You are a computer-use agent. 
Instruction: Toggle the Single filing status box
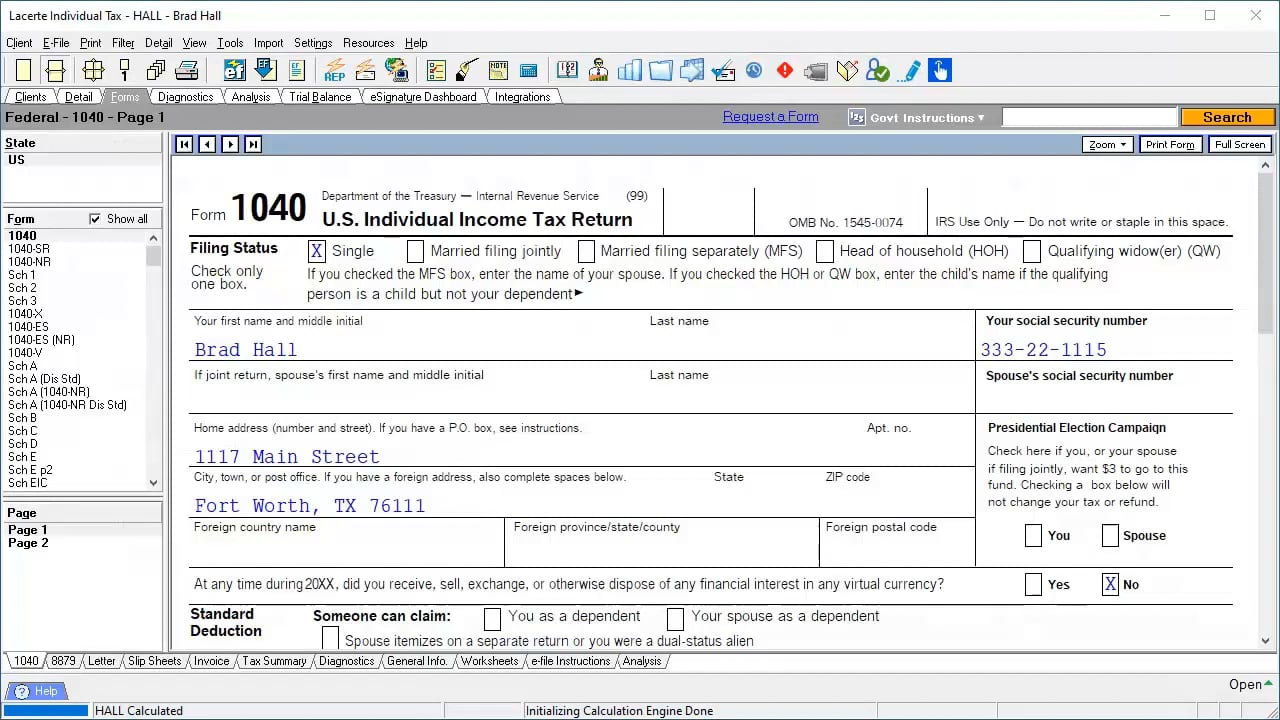click(317, 251)
